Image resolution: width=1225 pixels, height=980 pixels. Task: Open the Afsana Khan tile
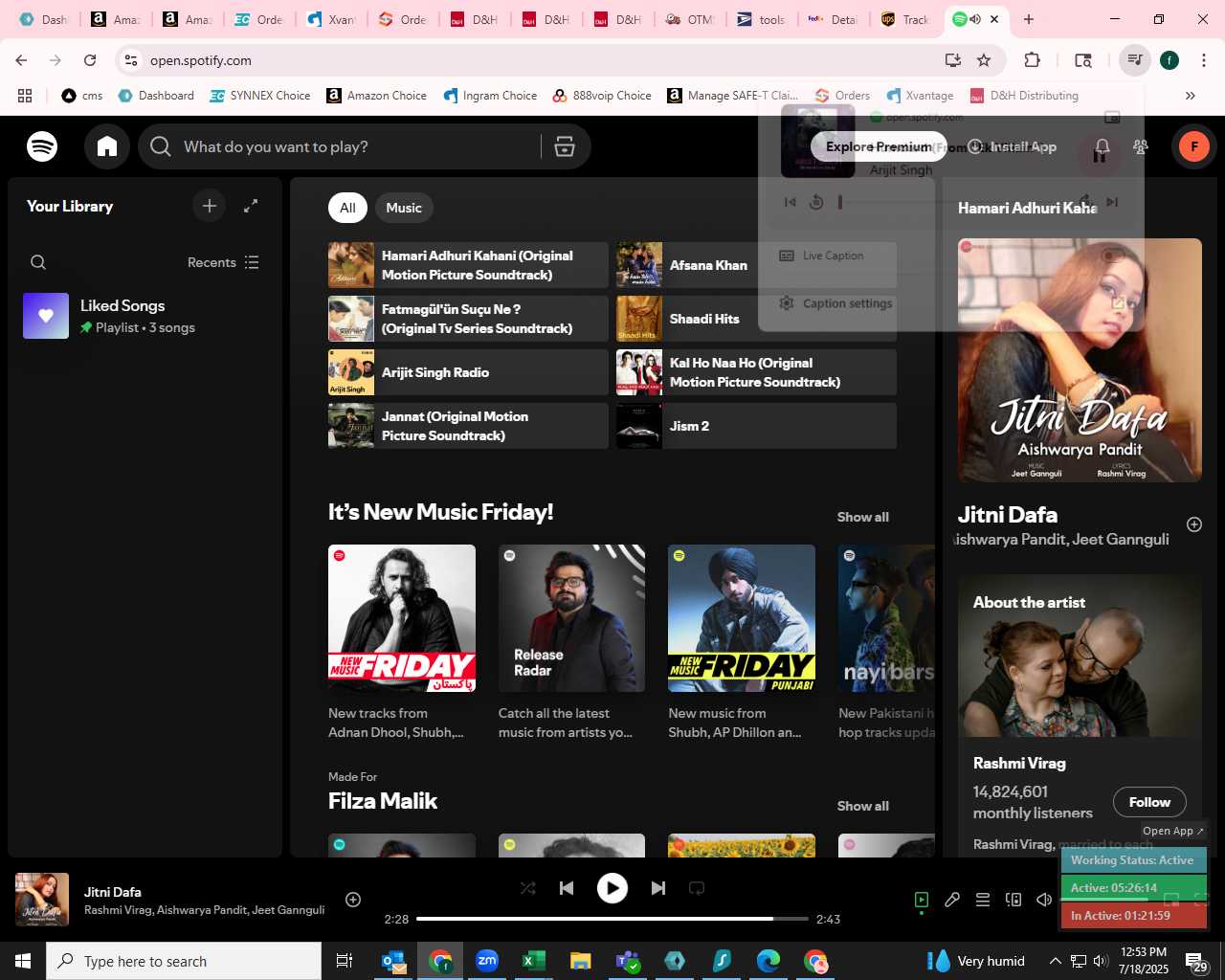[x=756, y=265]
